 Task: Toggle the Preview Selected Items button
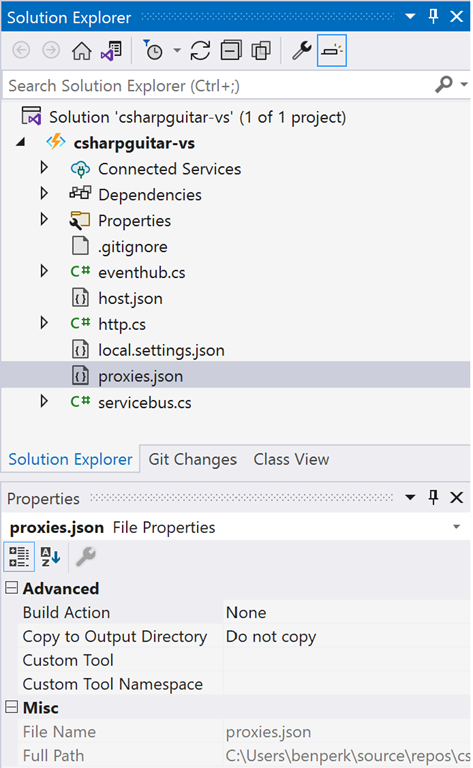click(332, 50)
